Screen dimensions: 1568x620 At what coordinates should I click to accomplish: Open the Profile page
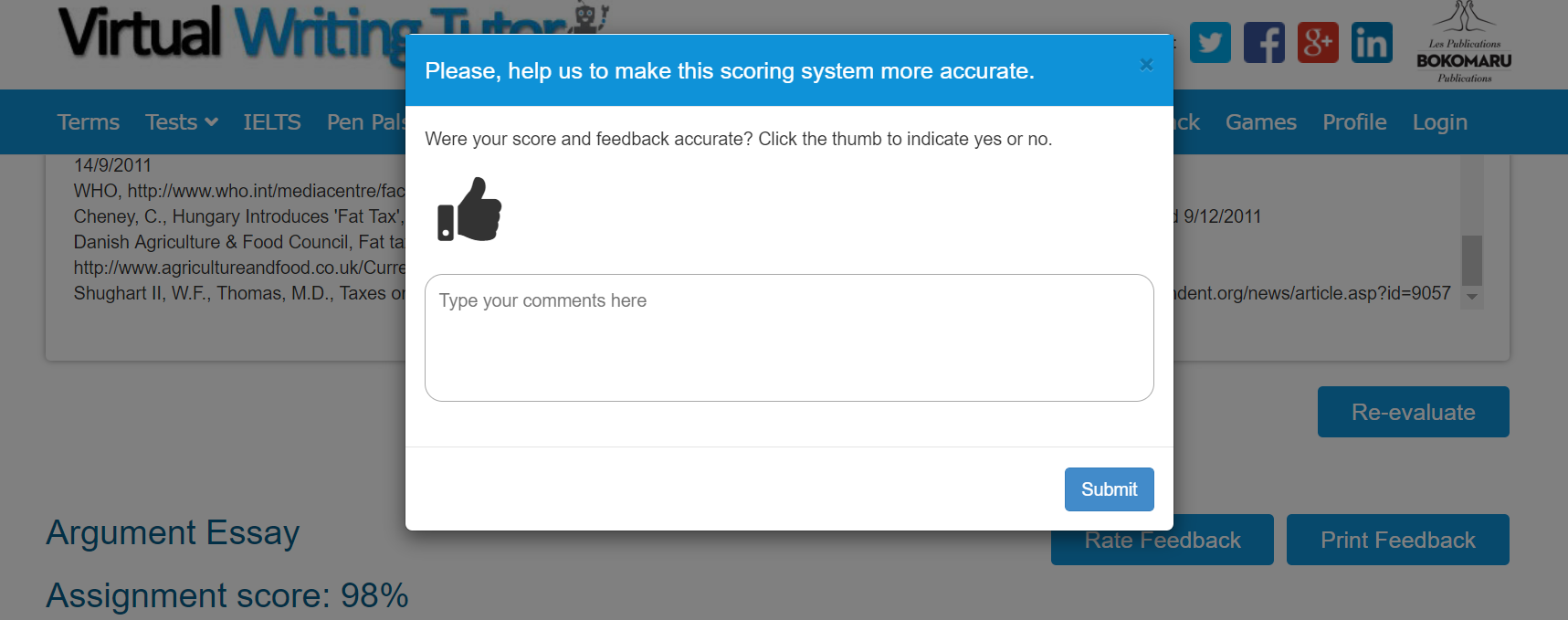tap(1354, 122)
